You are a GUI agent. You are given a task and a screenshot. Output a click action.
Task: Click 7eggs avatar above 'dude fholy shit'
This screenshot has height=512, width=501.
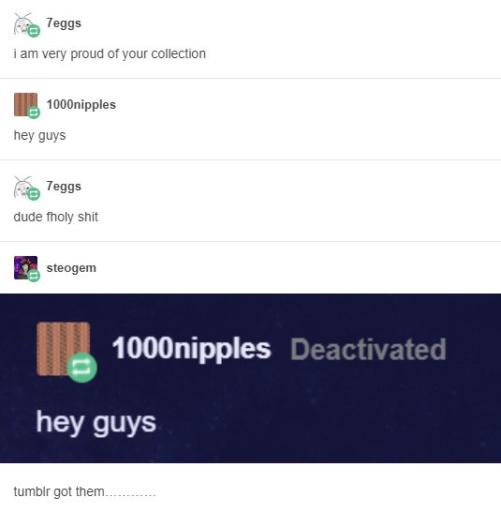[25, 188]
